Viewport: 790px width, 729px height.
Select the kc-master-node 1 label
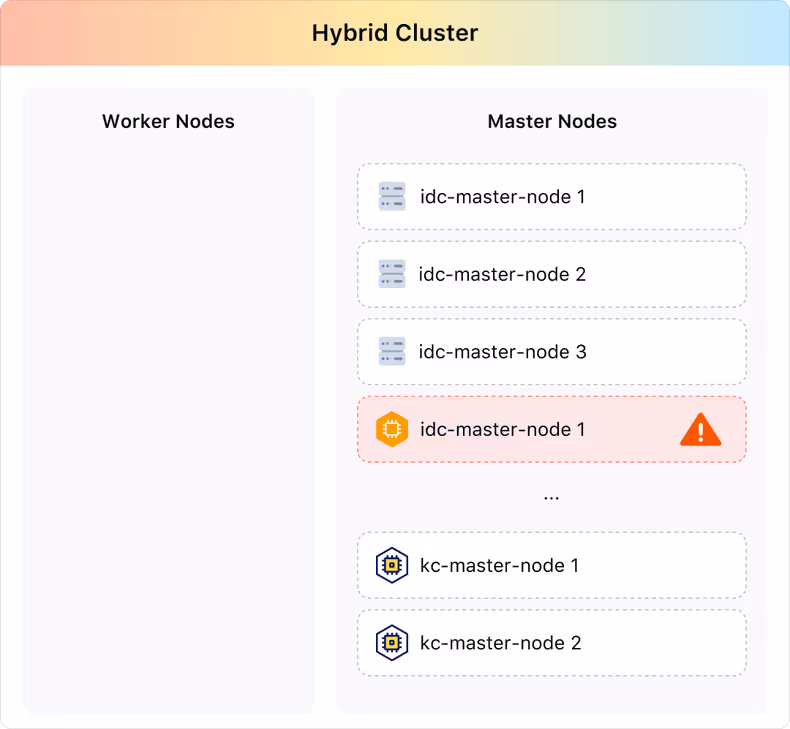499,565
